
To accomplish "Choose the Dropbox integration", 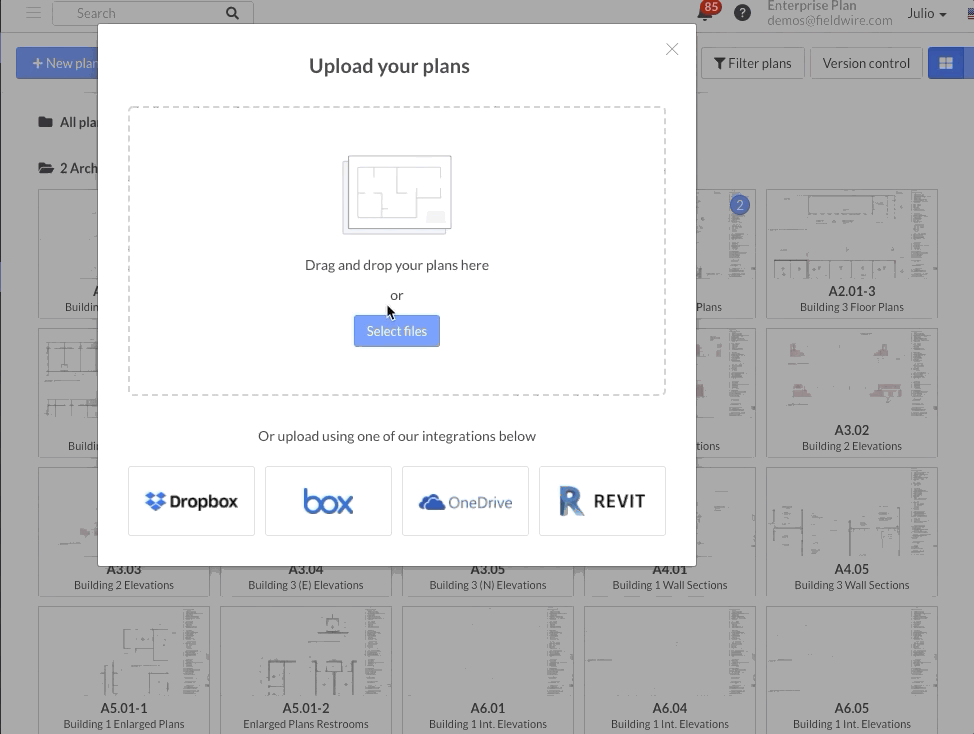I will coord(191,501).
